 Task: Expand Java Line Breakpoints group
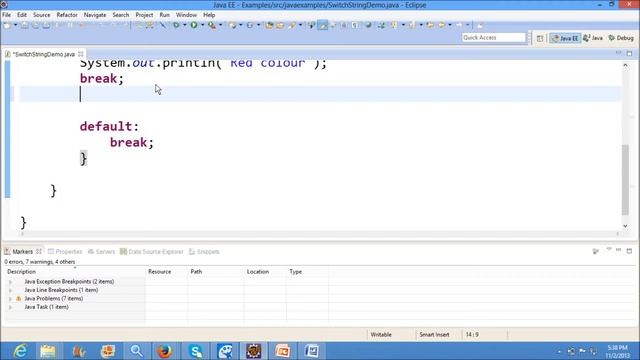click(x=10, y=290)
